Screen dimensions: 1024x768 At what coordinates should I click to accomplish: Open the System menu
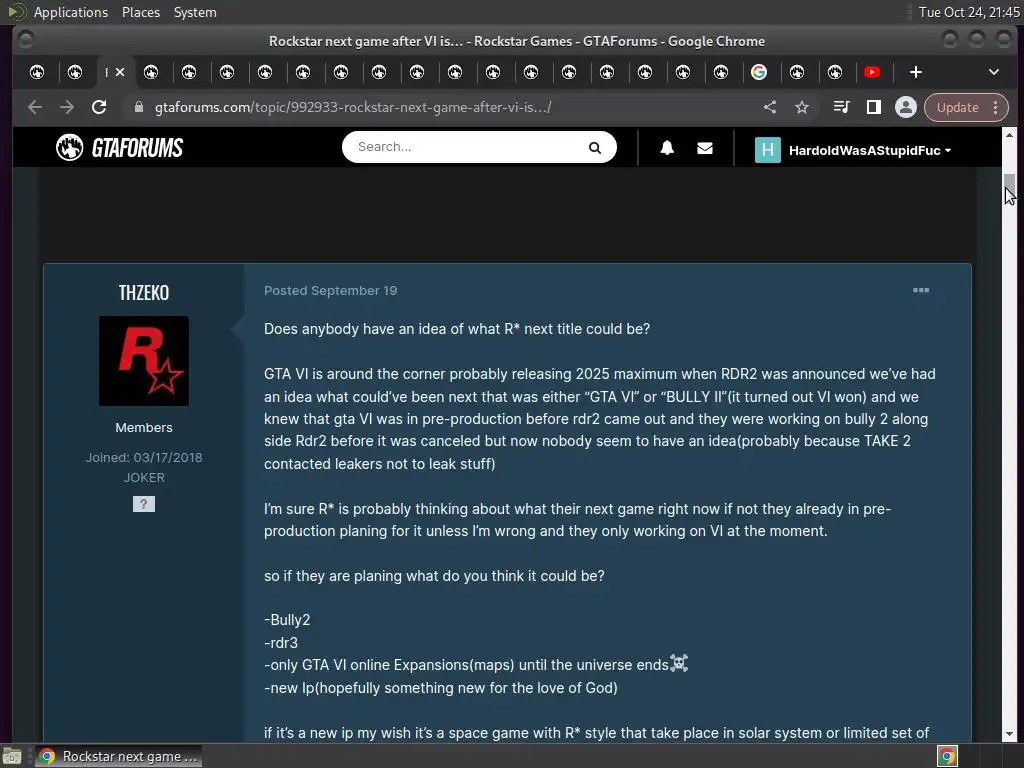(x=195, y=12)
